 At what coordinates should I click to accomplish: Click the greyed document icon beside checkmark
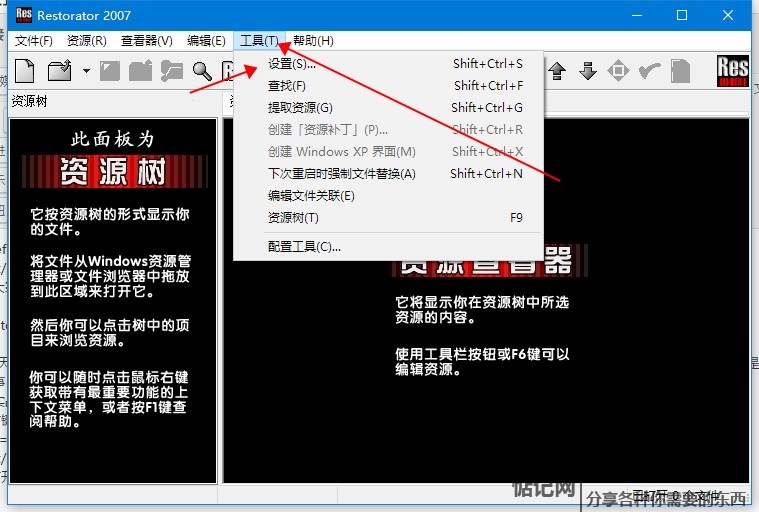pos(680,71)
